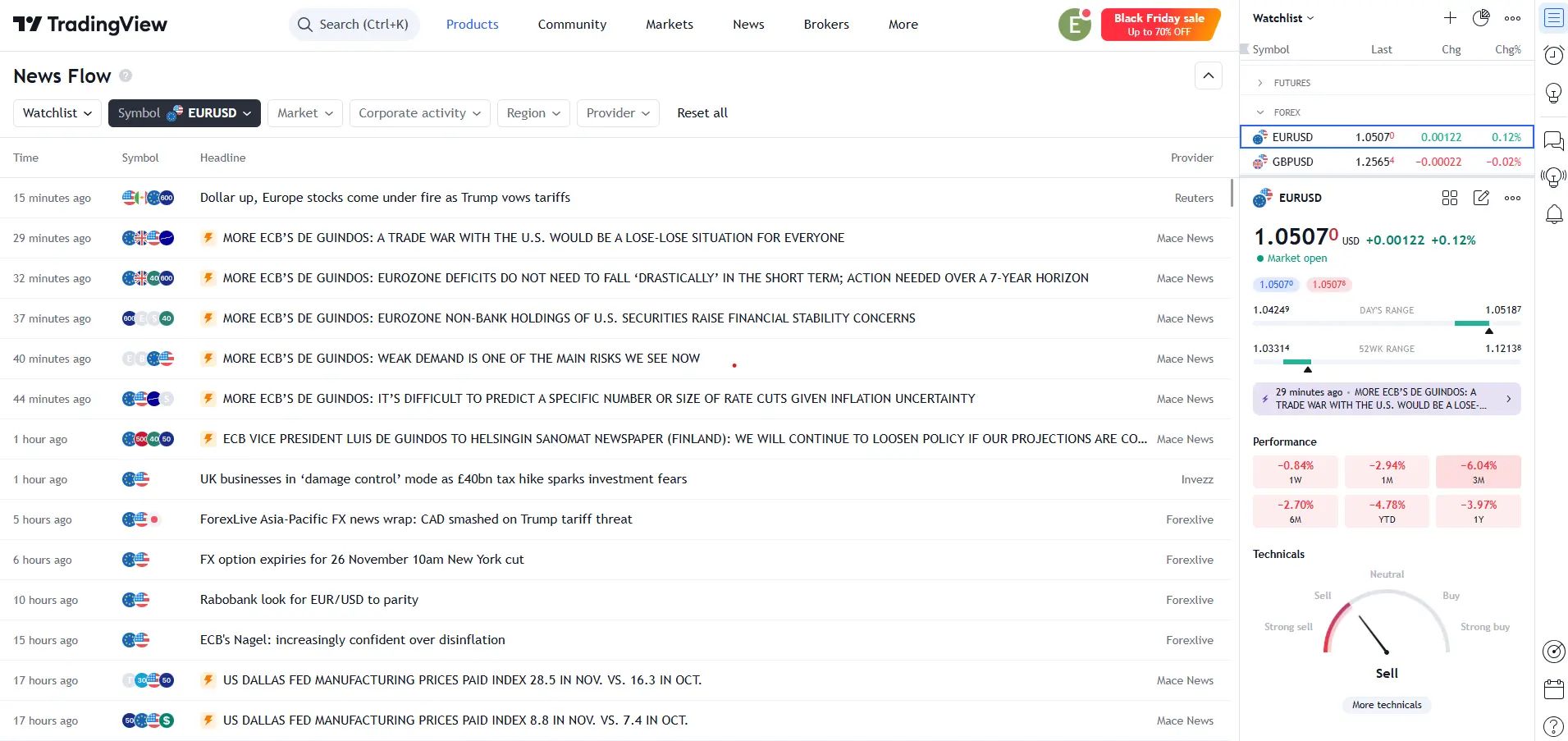Viewport: 1568px width, 741px height.
Task: Open the Chats speech bubbles sidebar icon
Action: pyautogui.click(x=1553, y=140)
